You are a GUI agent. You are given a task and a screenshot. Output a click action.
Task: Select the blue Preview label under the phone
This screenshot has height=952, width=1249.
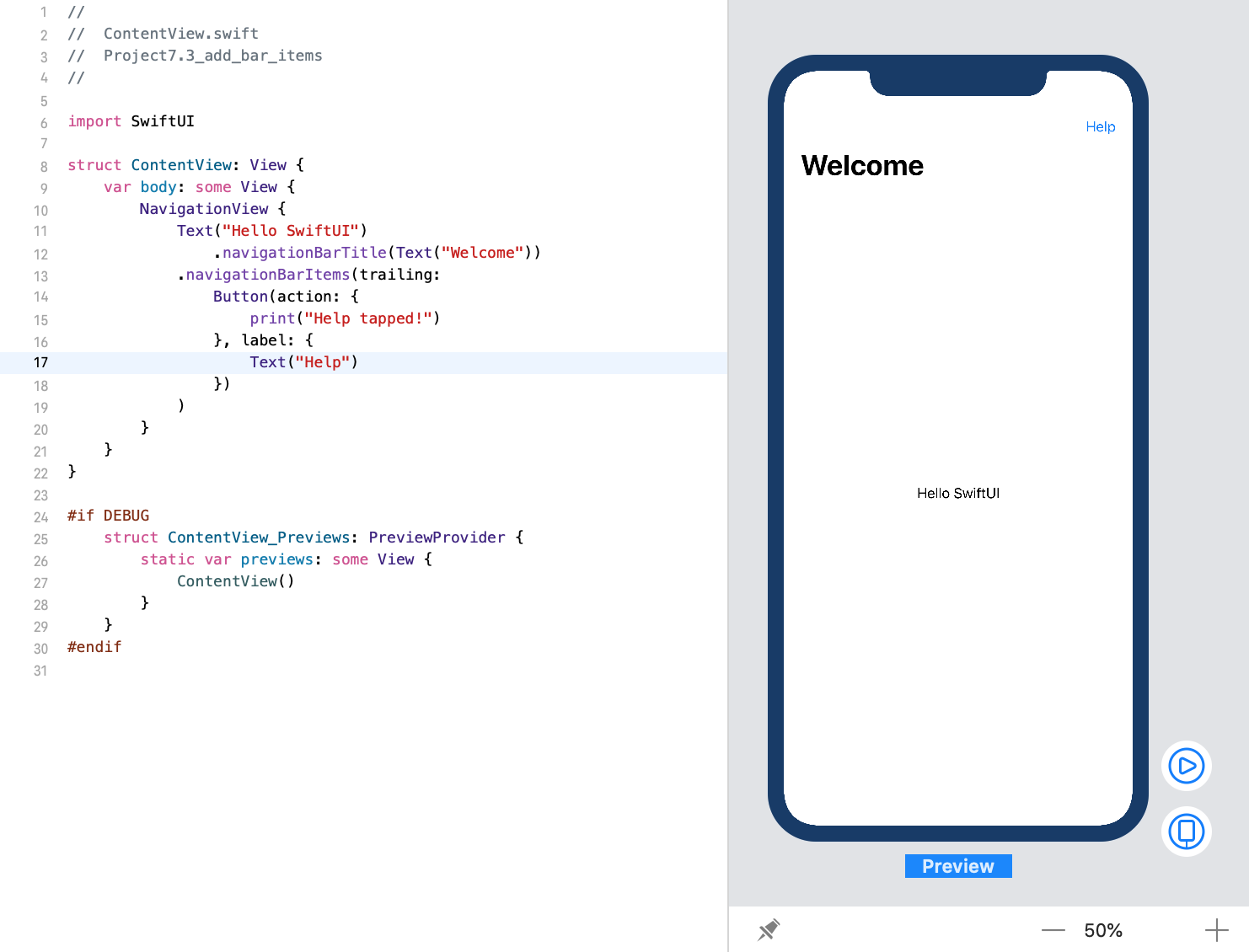958,866
